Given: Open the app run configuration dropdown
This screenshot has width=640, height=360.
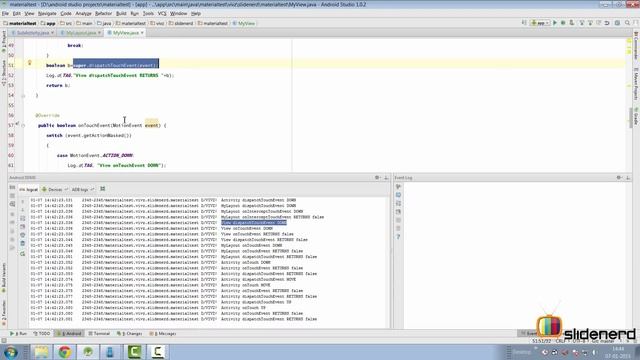Looking at the screenshot, I should [540, 23].
